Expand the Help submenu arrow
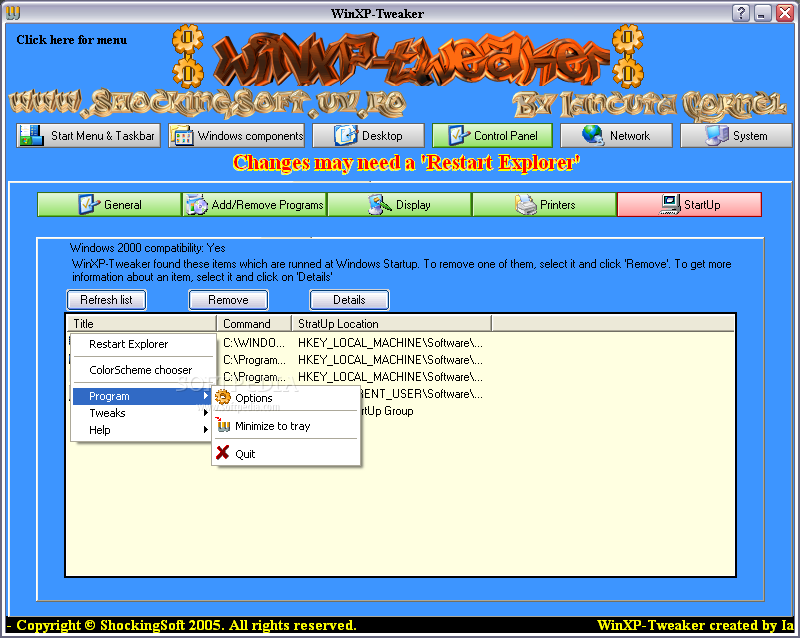Screen dimensions: 800x638 (206, 430)
